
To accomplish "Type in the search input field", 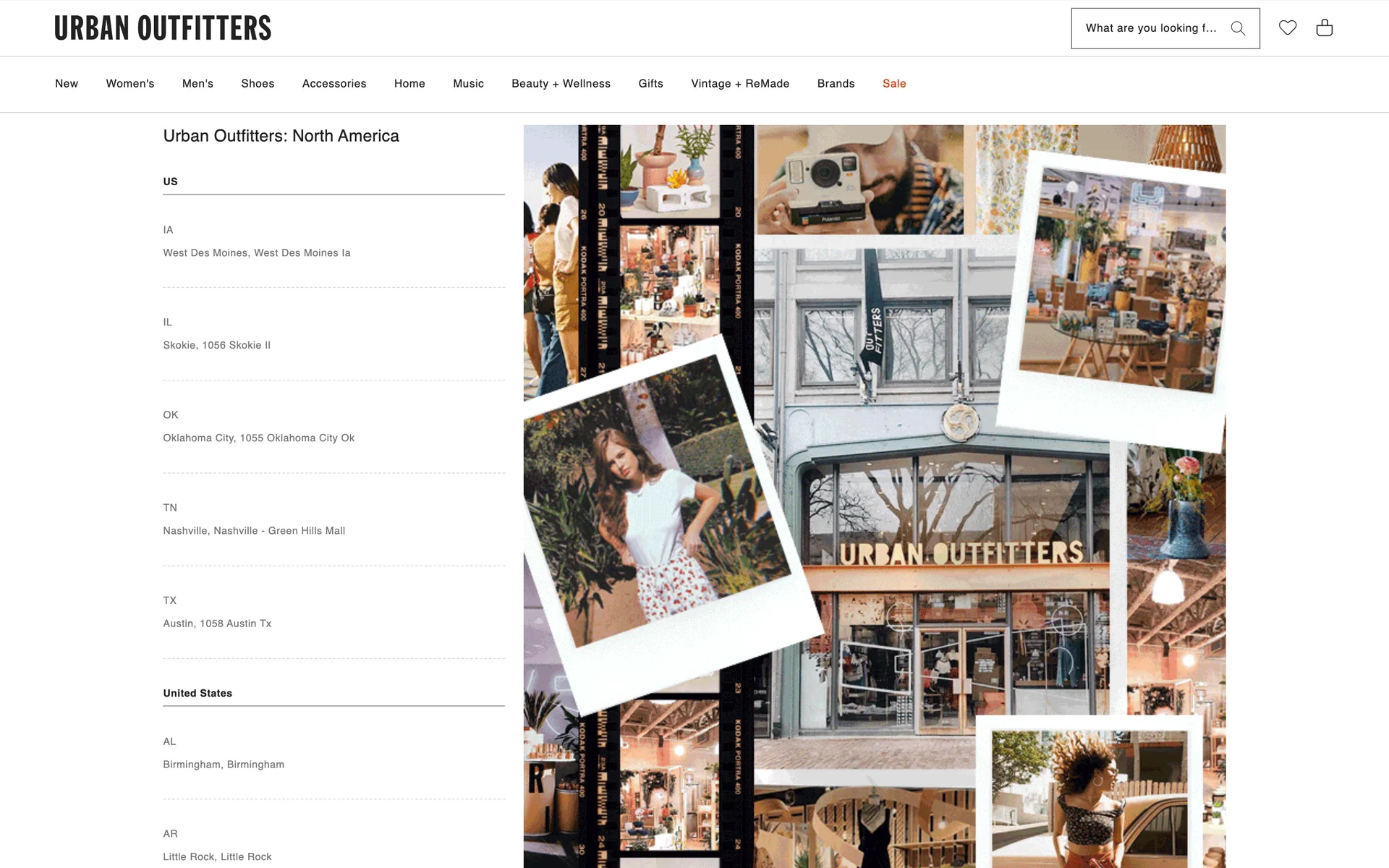I will tap(1150, 28).
